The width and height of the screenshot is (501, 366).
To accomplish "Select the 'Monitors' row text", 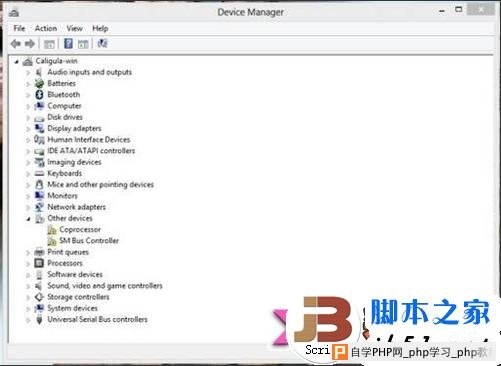I will (x=62, y=195).
